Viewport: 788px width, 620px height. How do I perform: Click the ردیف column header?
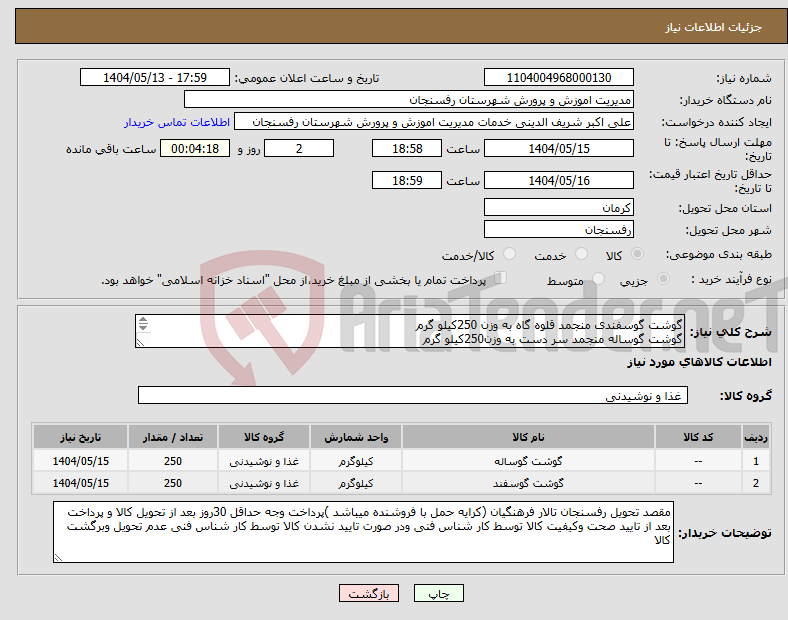pos(755,437)
